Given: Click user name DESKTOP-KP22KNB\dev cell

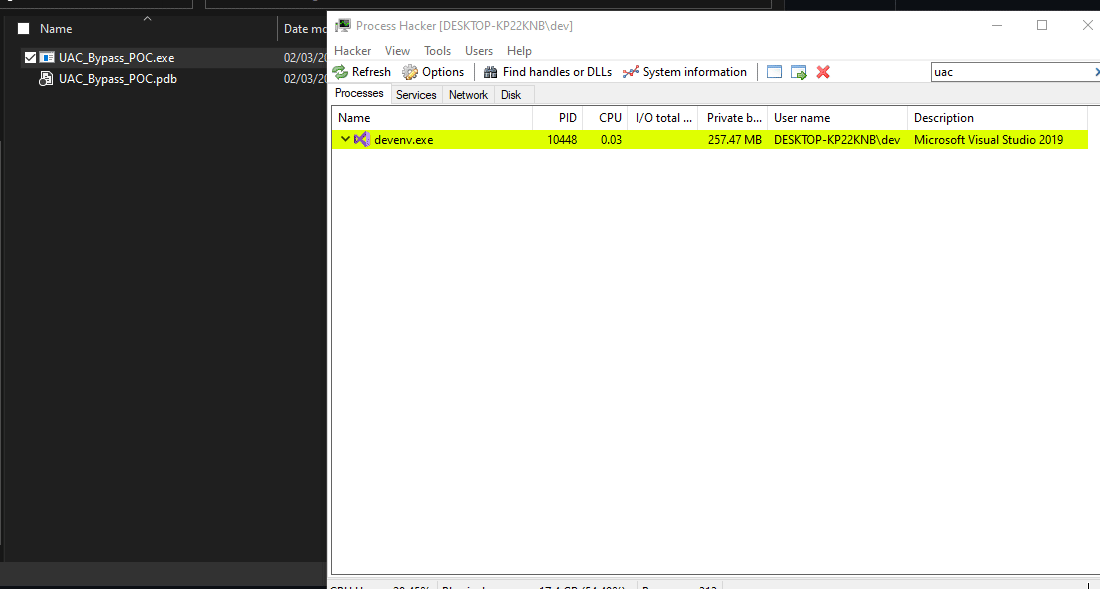Looking at the screenshot, I should [837, 140].
